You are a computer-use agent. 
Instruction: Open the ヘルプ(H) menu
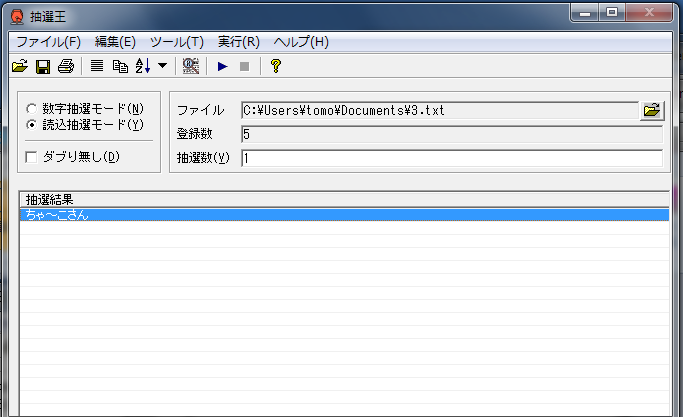point(301,42)
